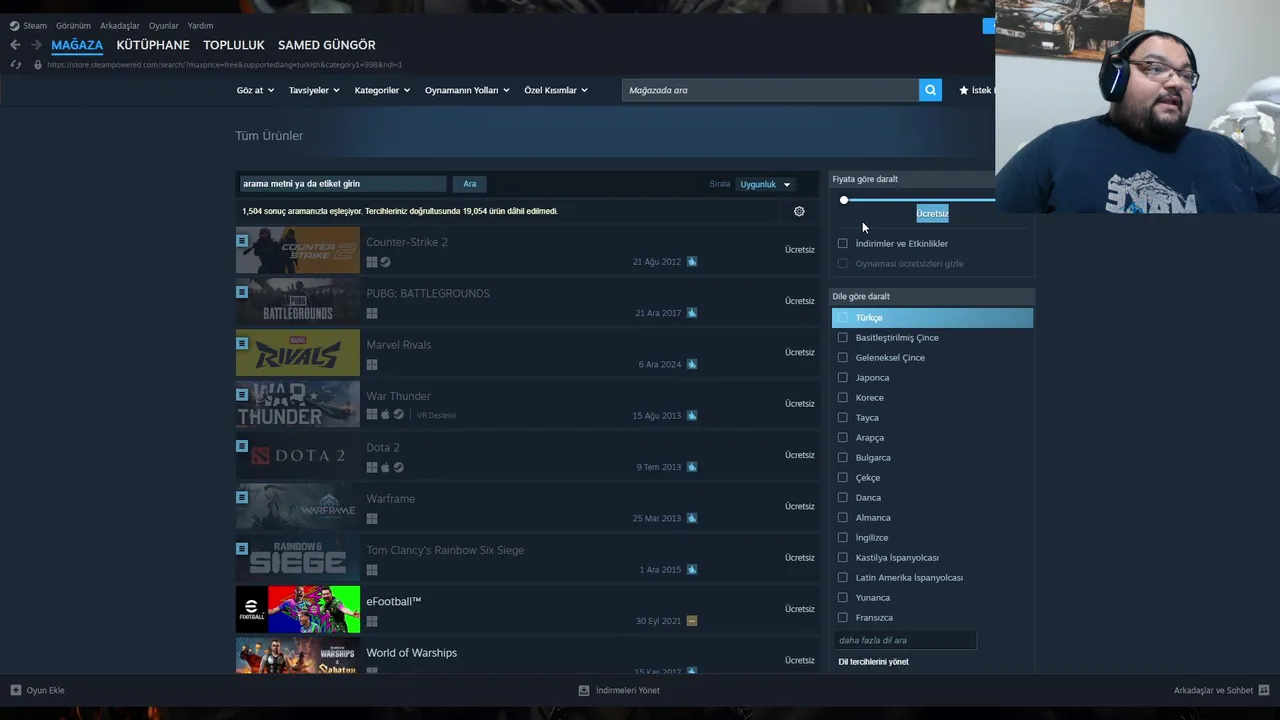Open İndirmeleri Yönet downloads
Image resolution: width=1280 pixels, height=720 pixels.
point(619,690)
